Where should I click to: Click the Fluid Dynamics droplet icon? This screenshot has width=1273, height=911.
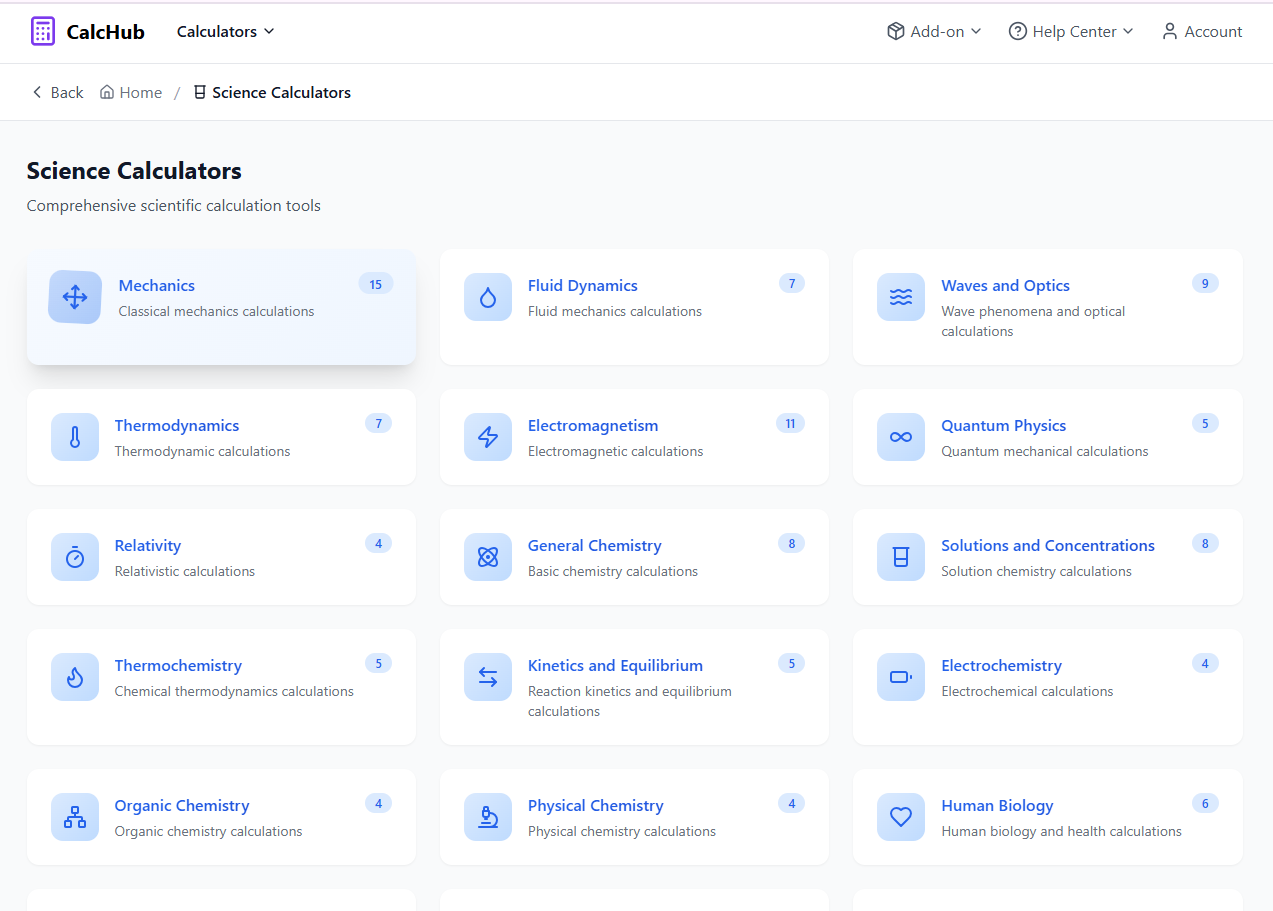pyautogui.click(x=488, y=297)
